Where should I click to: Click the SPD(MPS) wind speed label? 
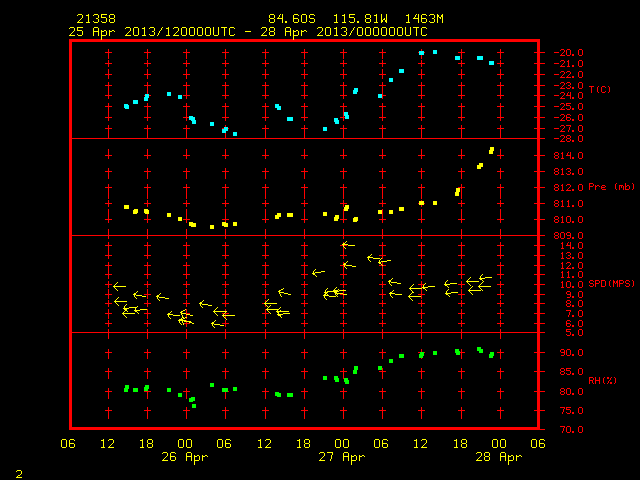[x=611, y=283]
